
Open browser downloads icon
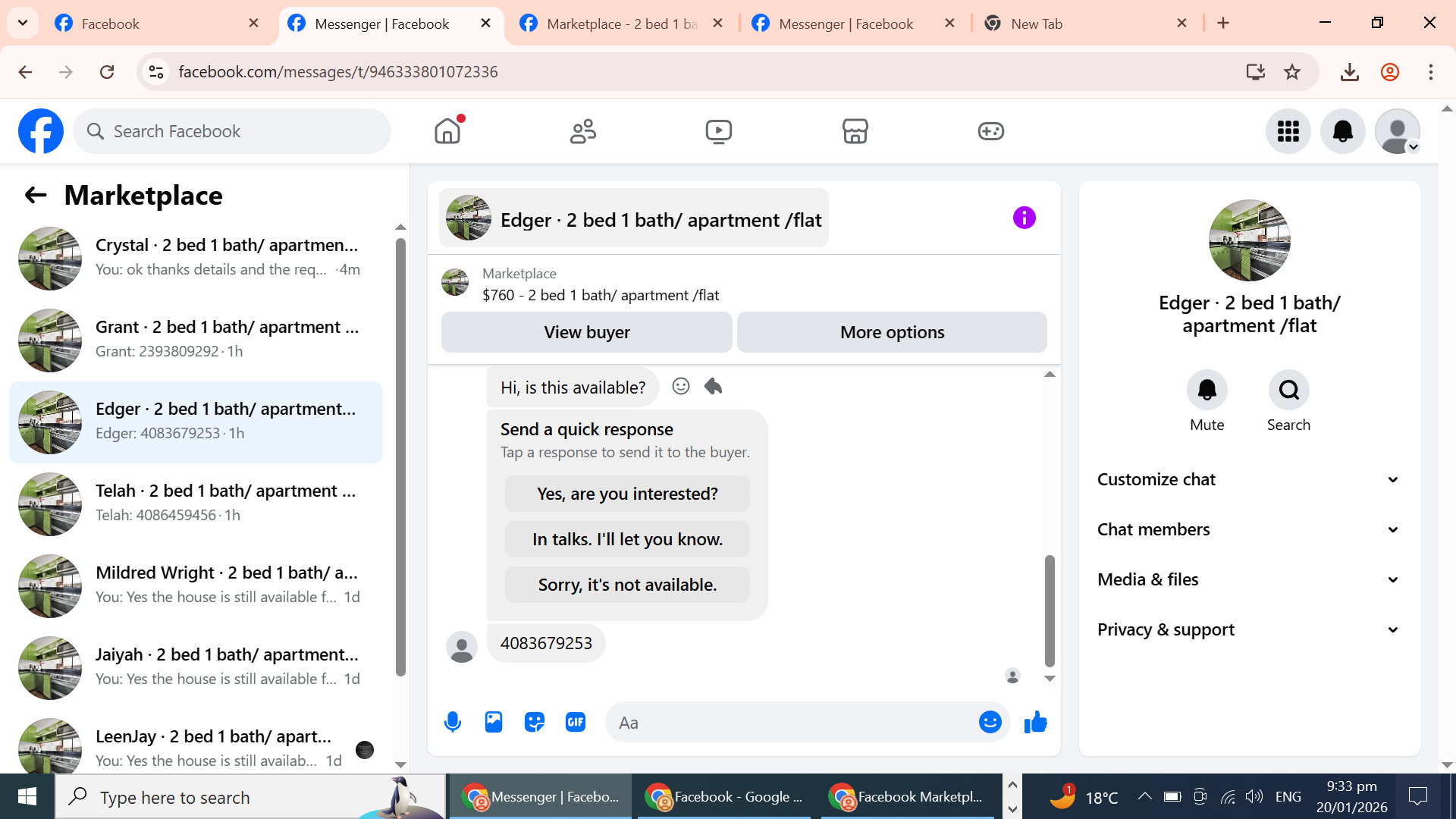click(x=1349, y=72)
